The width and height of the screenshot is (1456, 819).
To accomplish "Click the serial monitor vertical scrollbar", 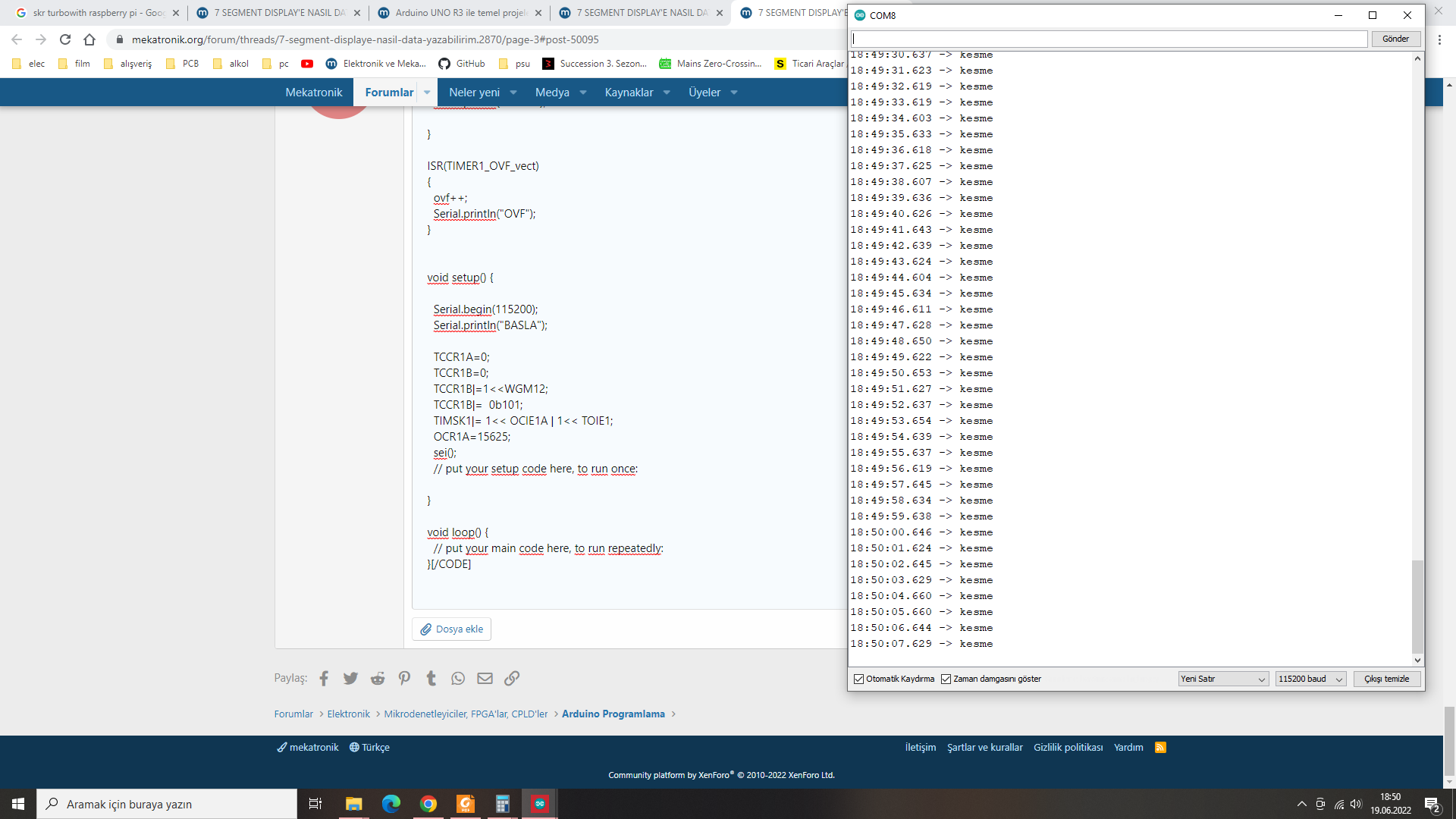I will (x=1417, y=607).
